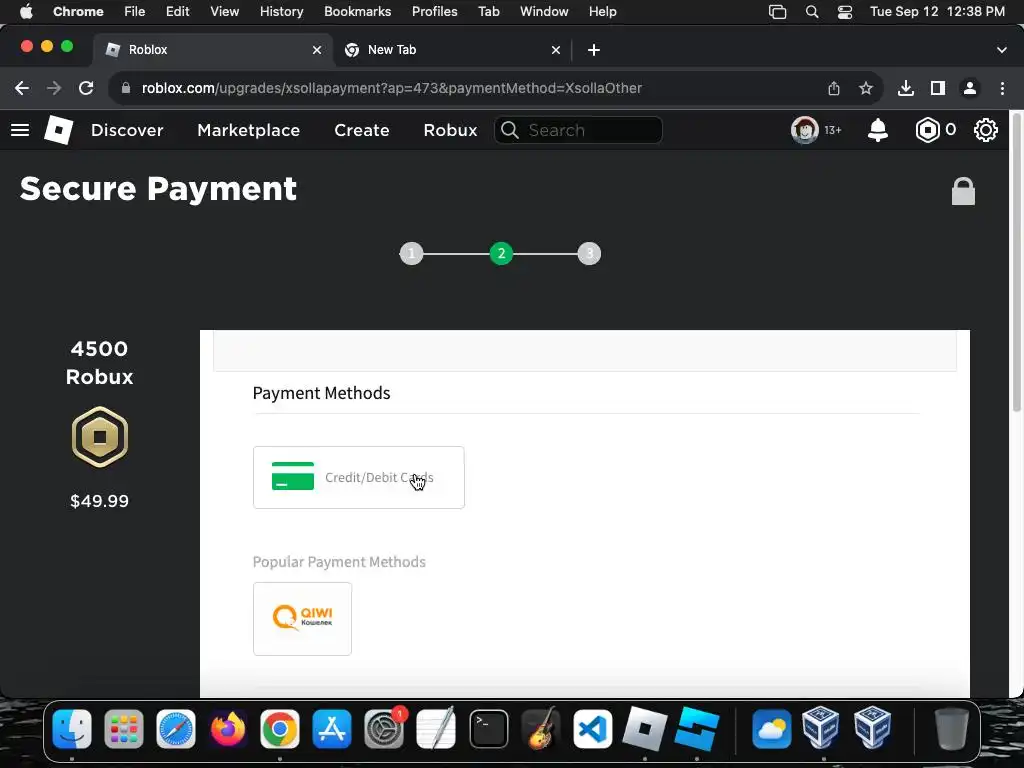Open Visual Studio Code from dock
Viewport: 1024px width, 768px height.
coord(592,729)
